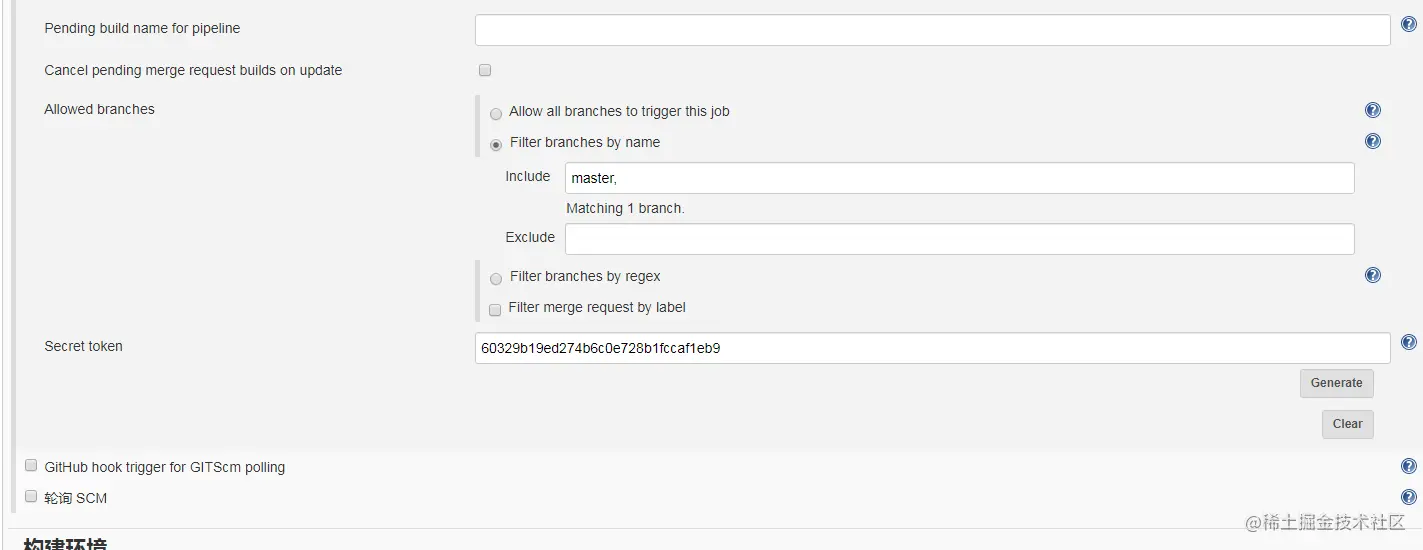Open help icon for 轮询 SCM
Viewport: 1423px width, 550px height.
pyautogui.click(x=1408, y=497)
